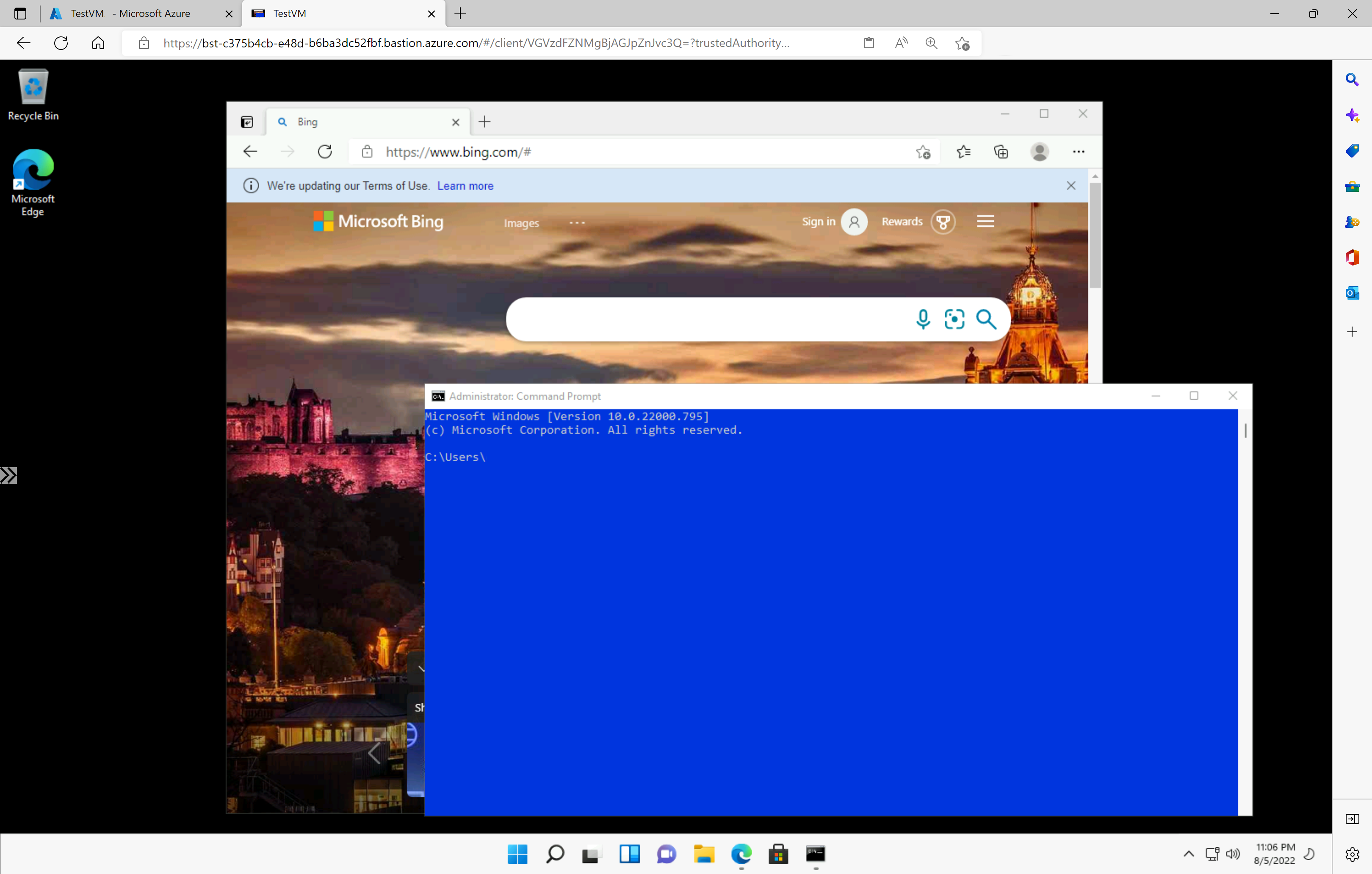Expand Azure Bastion sidebar panel
The image size is (1372, 874).
(9, 475)
